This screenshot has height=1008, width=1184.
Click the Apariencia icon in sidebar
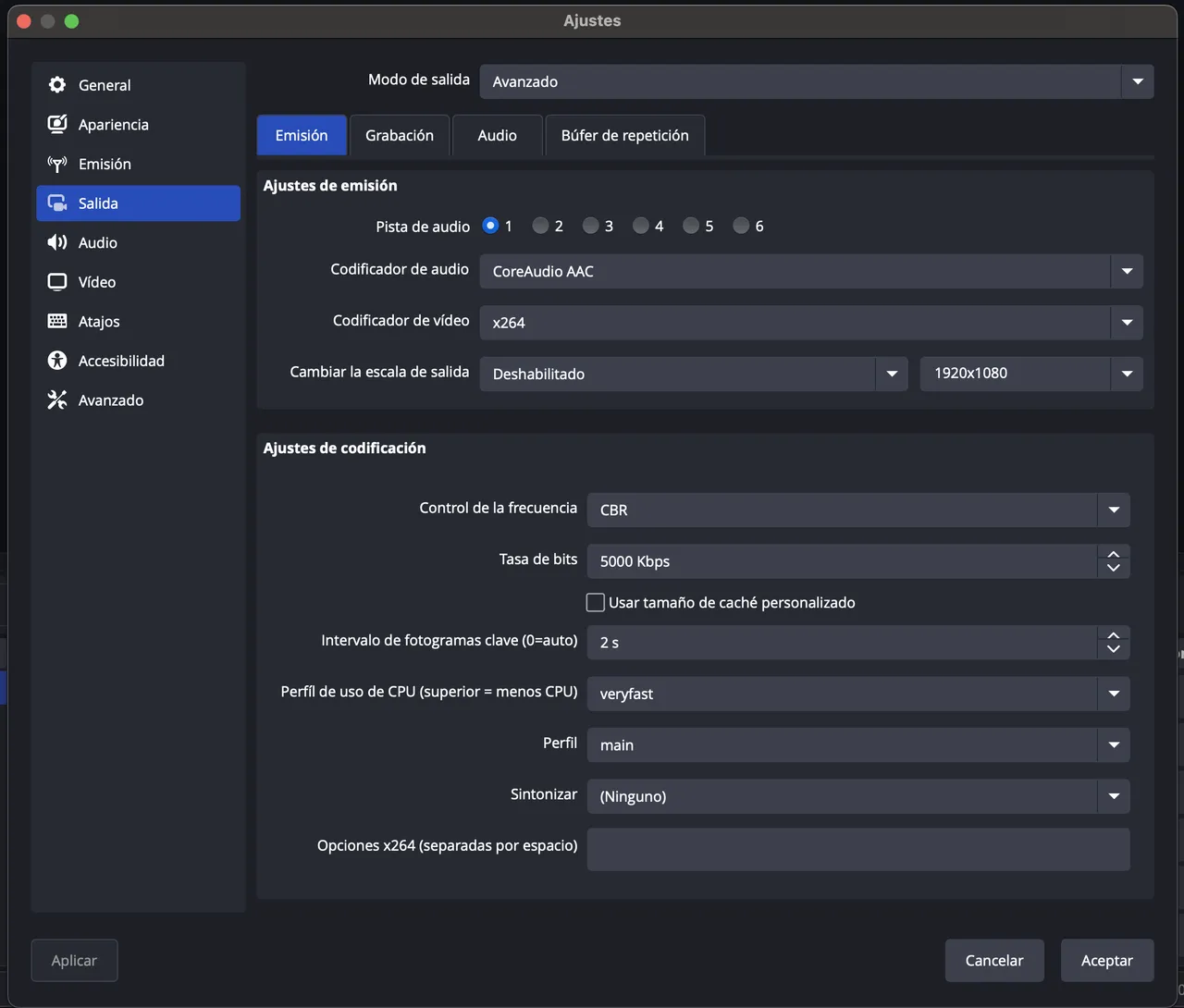coord(57,124)
